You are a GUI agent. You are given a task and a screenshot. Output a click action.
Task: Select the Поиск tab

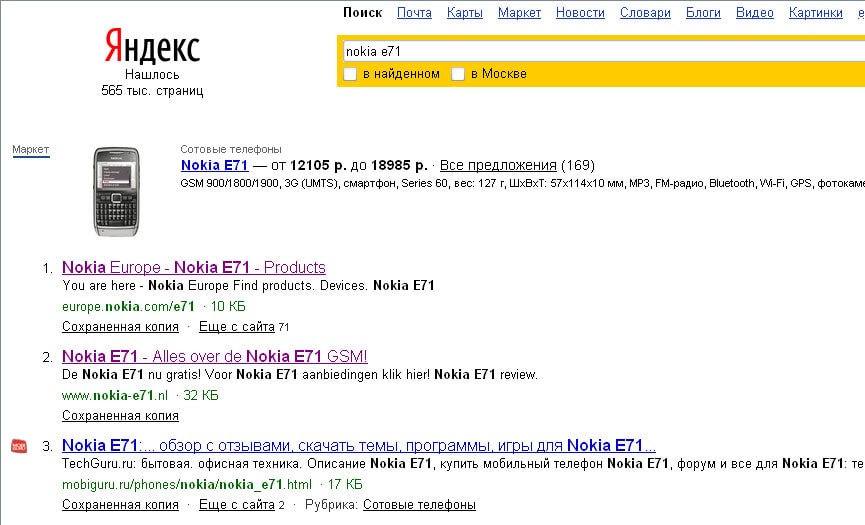pyautogui.click(x=362, y=13)
